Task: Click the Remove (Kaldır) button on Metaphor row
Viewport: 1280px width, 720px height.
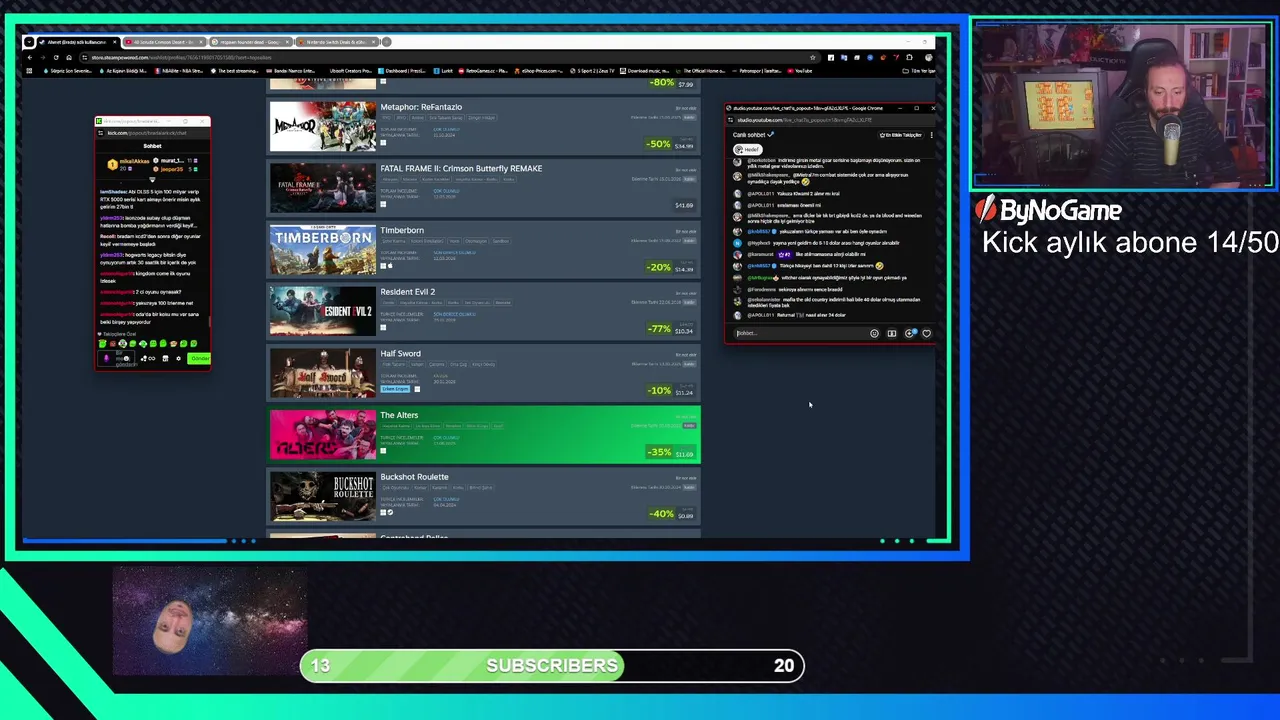Action: coord(688,117)
